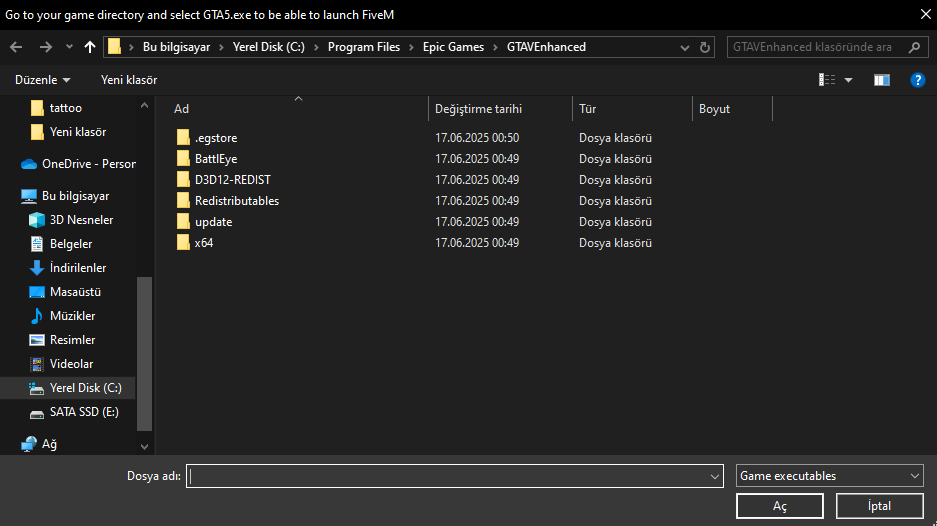Screen dimensions: 937x526
Task: Expand chevron after Program Files breadcrumb
Action: click(411, 47)
